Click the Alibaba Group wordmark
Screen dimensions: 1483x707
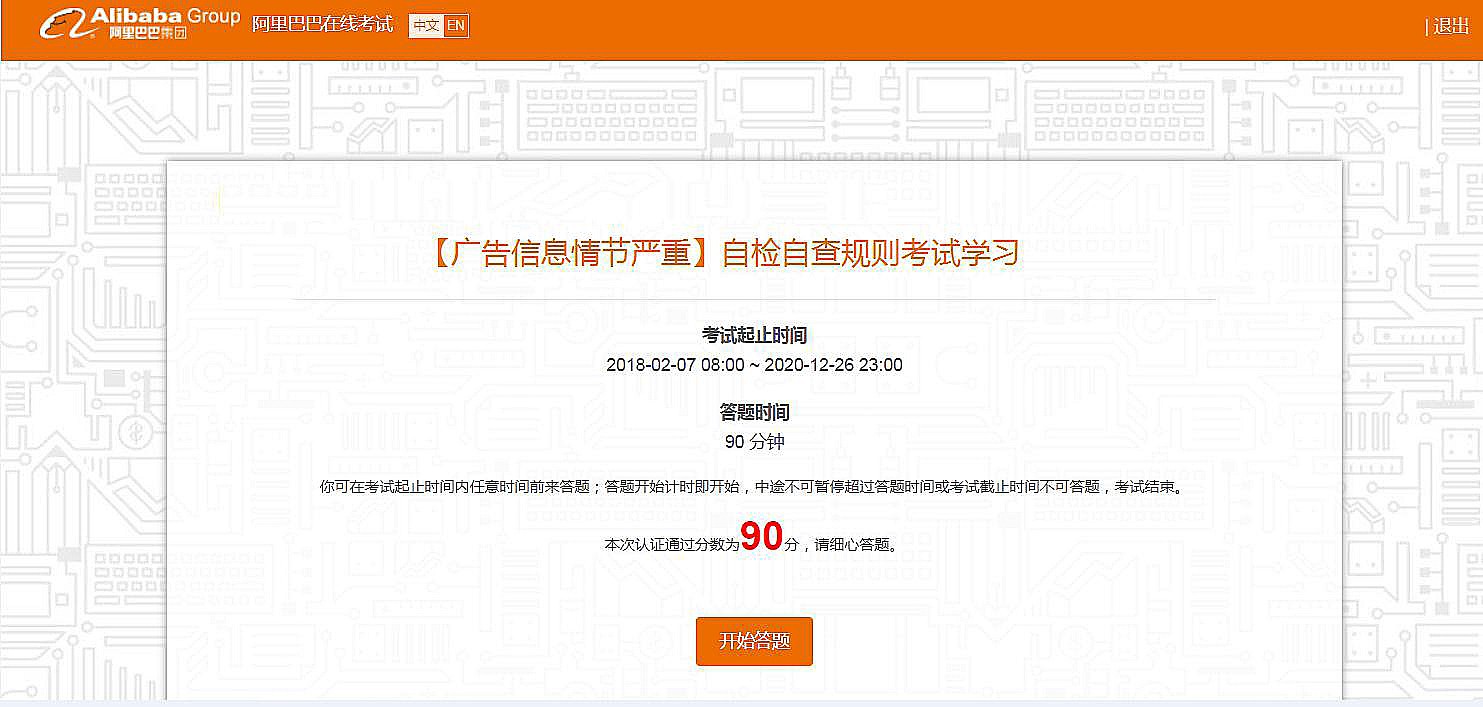click(165, 16)
